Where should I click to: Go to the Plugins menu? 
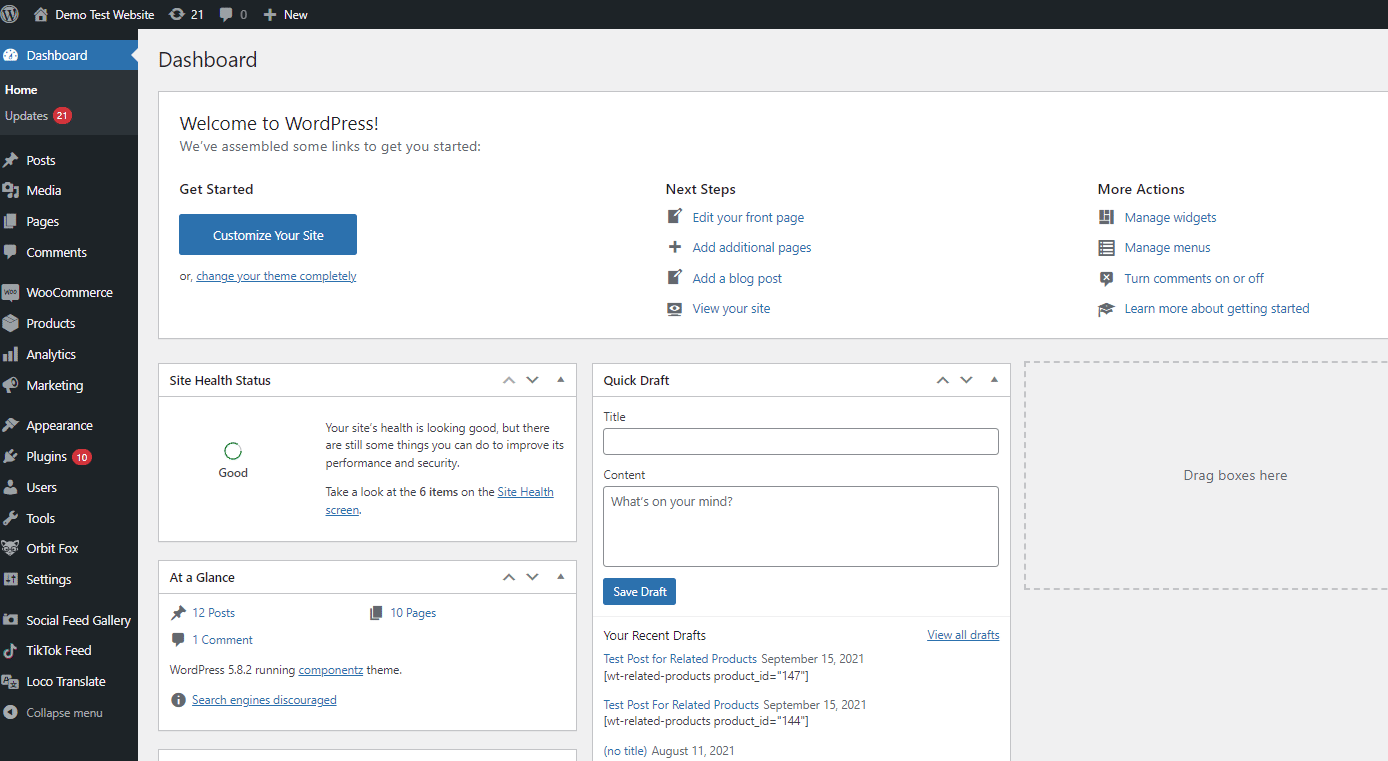click(x=69, y=456)
